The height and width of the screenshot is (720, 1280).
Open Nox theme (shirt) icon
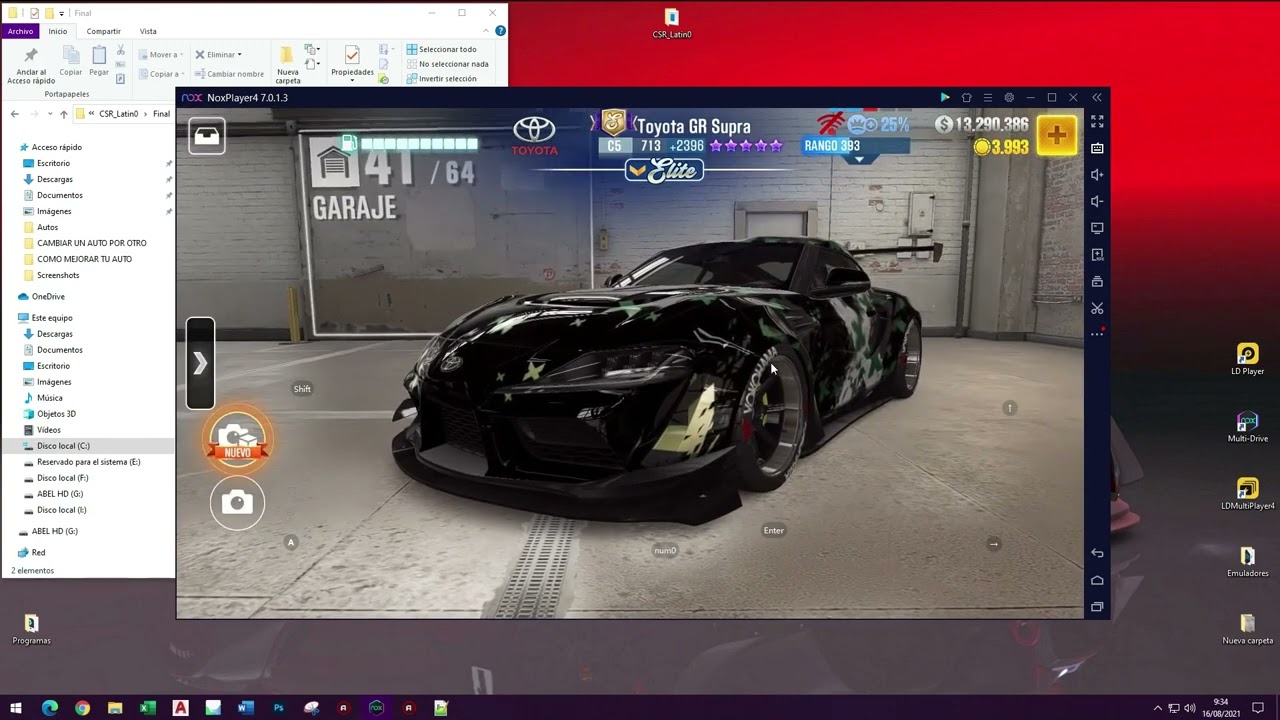pyautogui.click(x=966, y=98)
